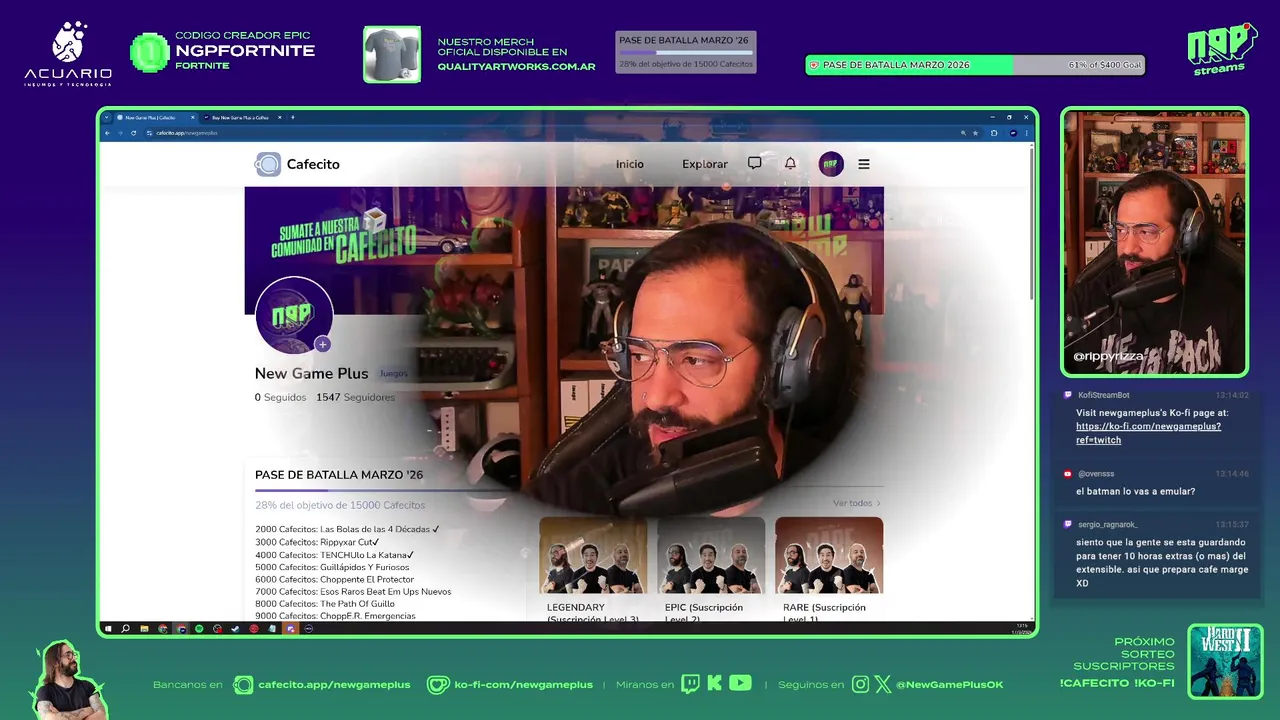Click the YouTube icon in footer
1280x720 pixels.
pos(740,683)
